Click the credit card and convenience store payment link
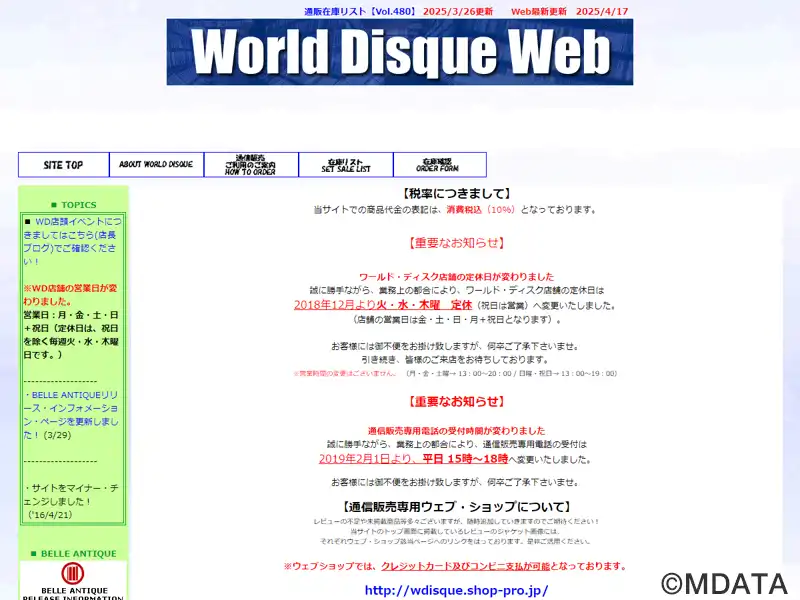This screenshot has height=600, width=800. [465, 566]
